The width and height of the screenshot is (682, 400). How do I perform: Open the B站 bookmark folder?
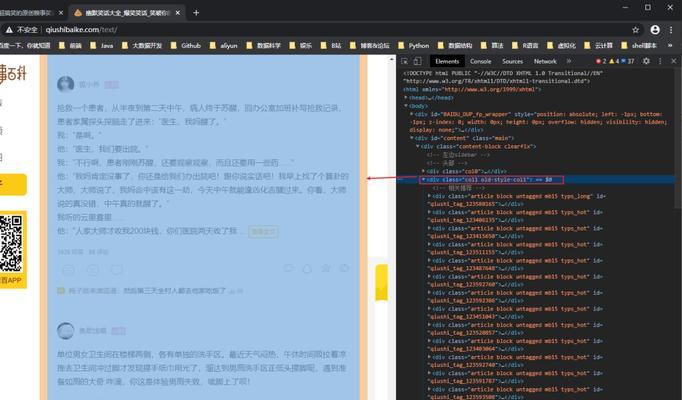click(x=331, y=45)
